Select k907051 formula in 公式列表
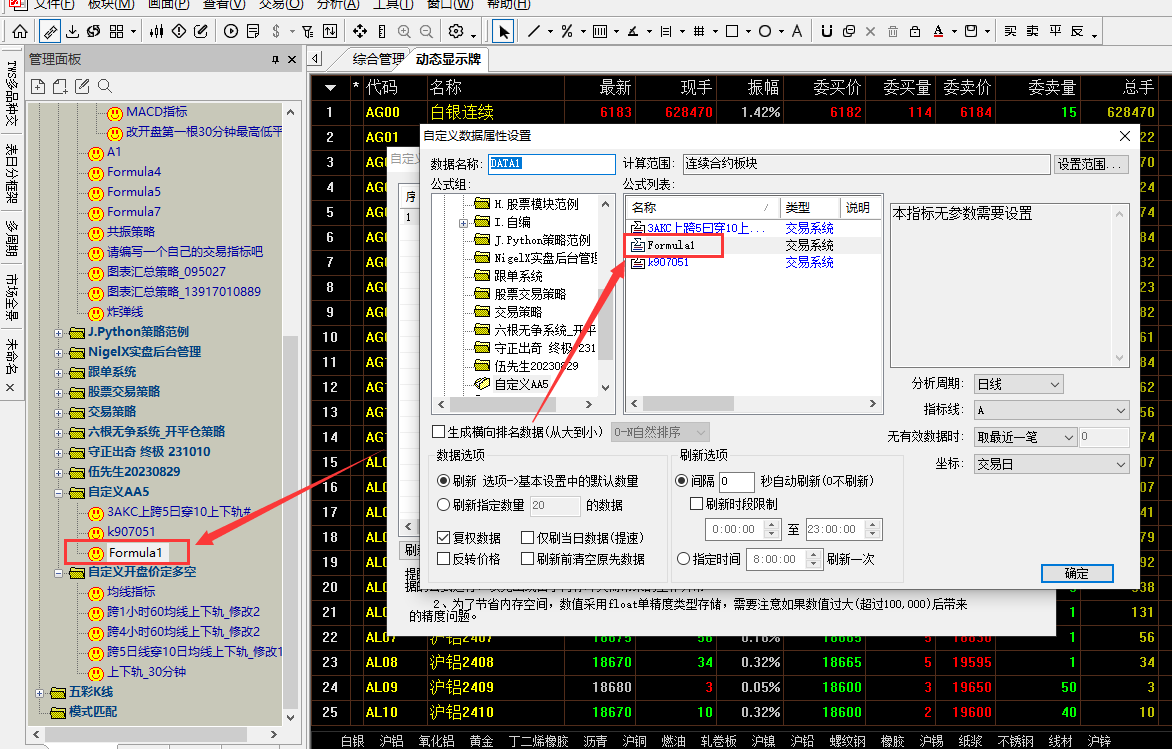The width and height of the screenshot is (1172, 749). [x=668, y=262]
